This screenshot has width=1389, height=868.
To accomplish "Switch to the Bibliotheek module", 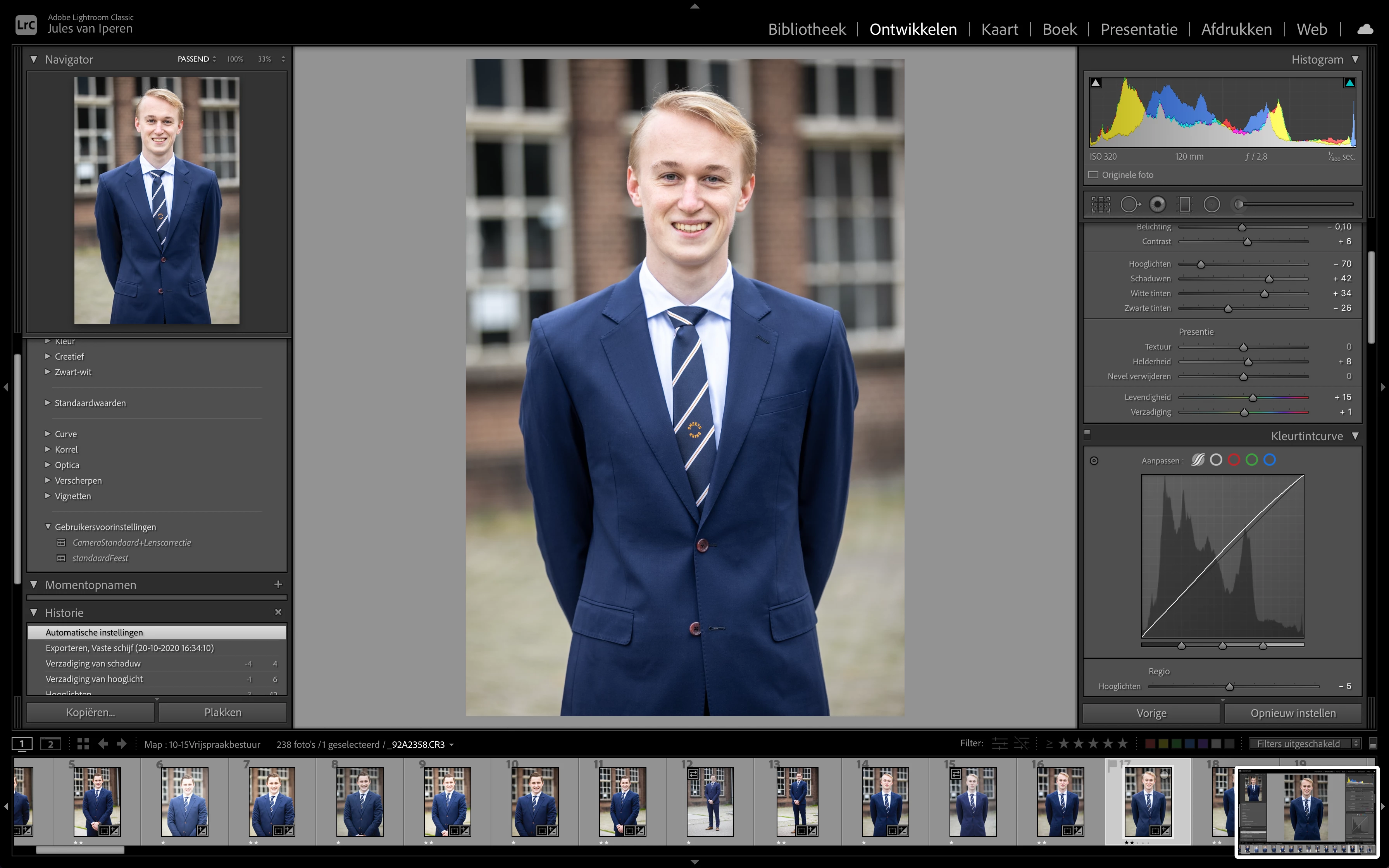I will [x=807, y=29].
